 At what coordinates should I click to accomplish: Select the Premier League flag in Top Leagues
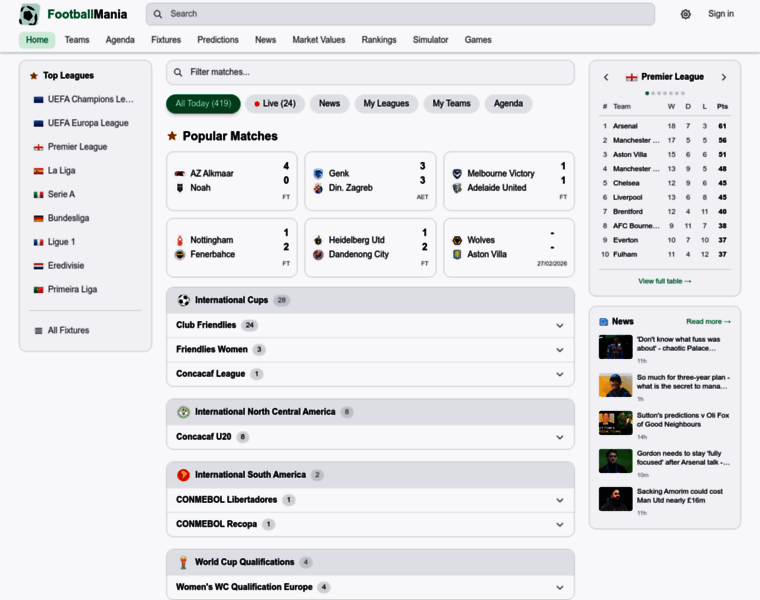(x=38, y=147)
